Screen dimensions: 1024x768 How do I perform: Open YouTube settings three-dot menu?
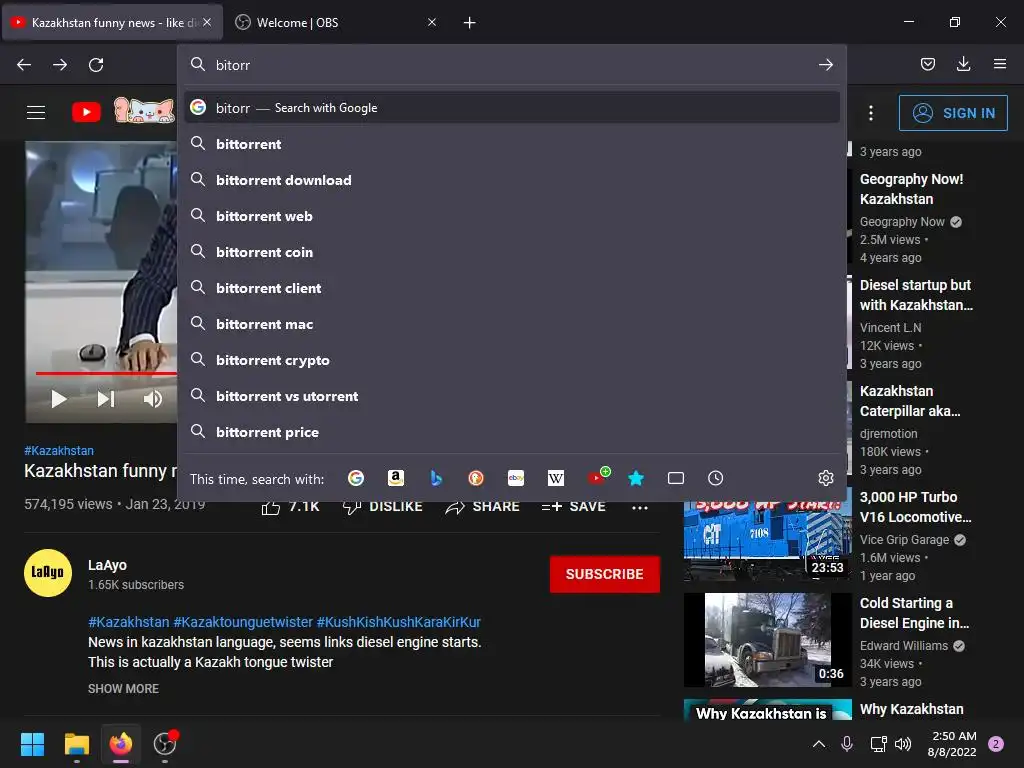pyautogui.click(x=871, y=113)
